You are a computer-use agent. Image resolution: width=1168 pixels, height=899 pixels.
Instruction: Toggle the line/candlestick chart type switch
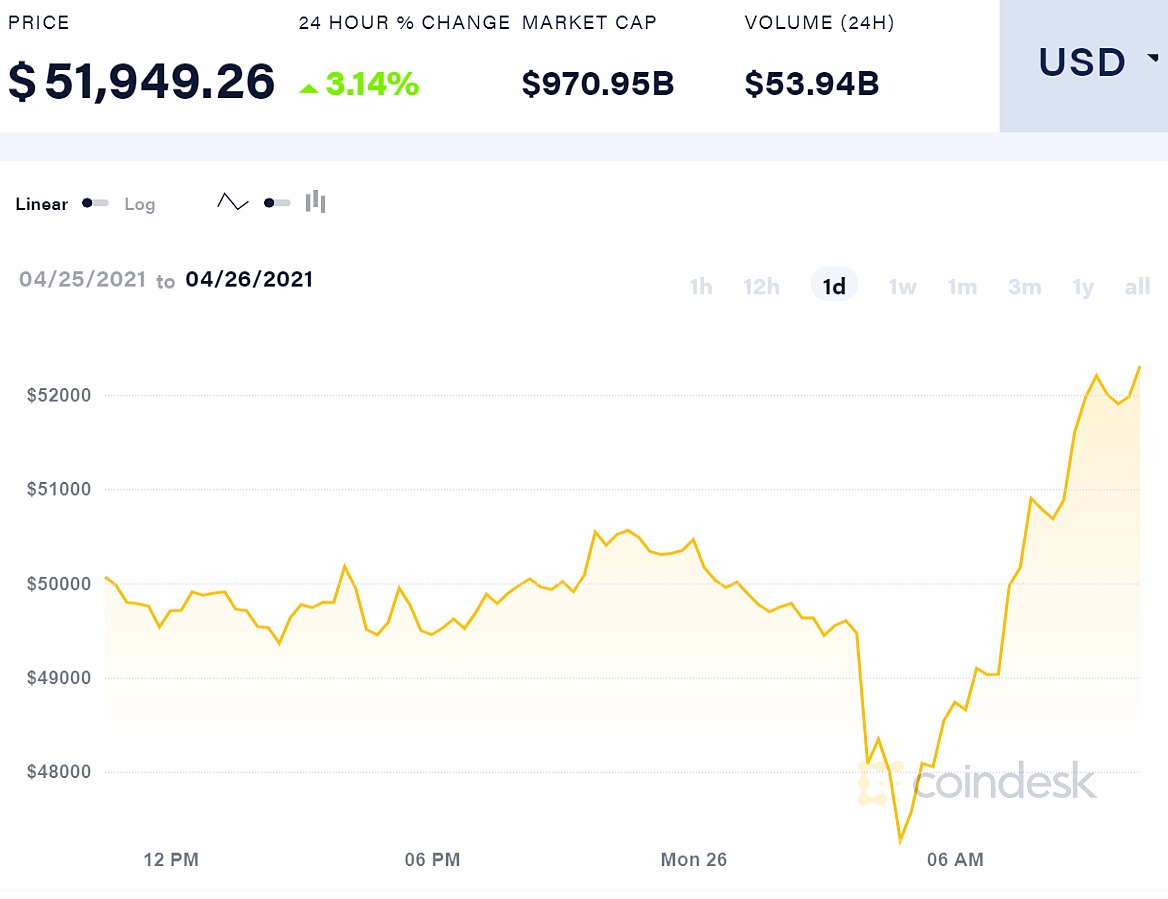[x=276, y=203]
